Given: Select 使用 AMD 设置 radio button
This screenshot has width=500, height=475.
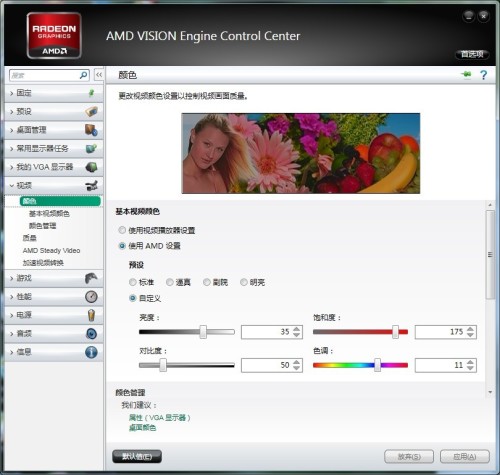Looking at the screenshot, I should (x=122, y=246).
